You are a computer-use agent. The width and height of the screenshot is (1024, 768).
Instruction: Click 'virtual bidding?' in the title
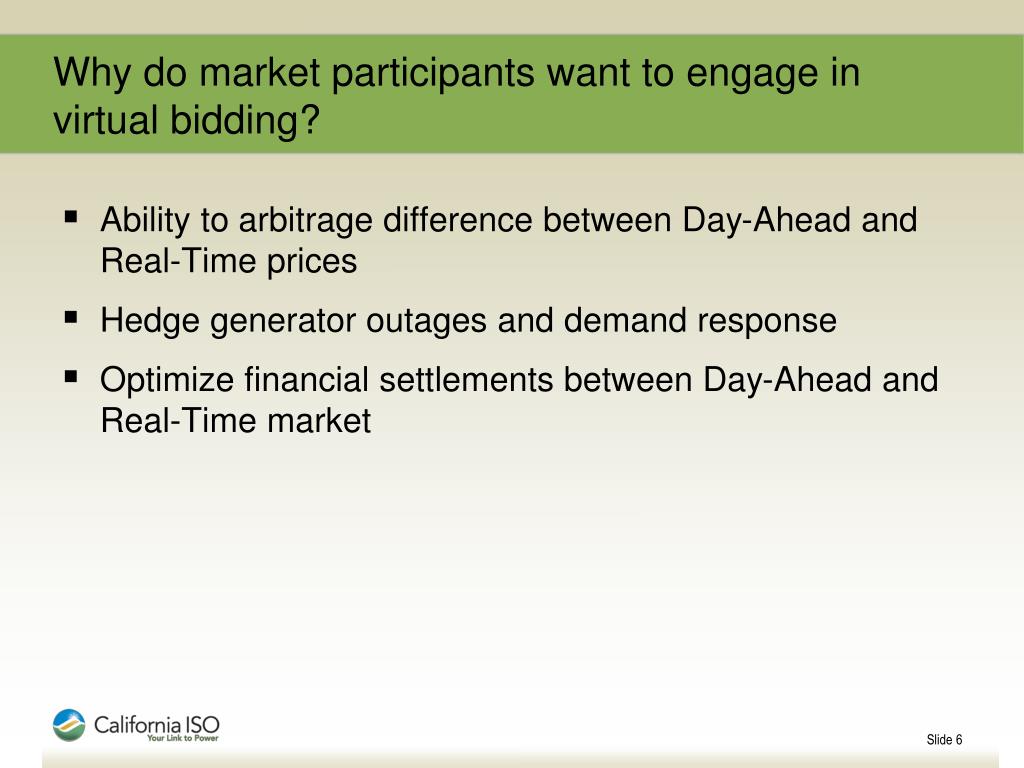[187, 120]
